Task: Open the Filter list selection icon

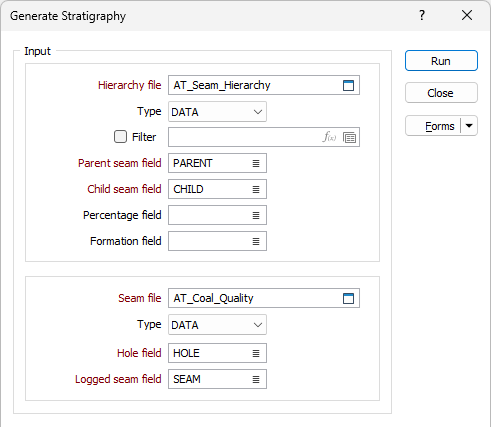Action: click(x=349, y=137)
